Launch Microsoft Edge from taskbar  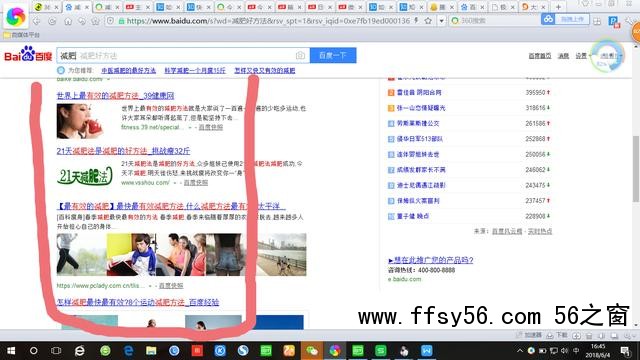pyautogui.click(x=128, y=351)
